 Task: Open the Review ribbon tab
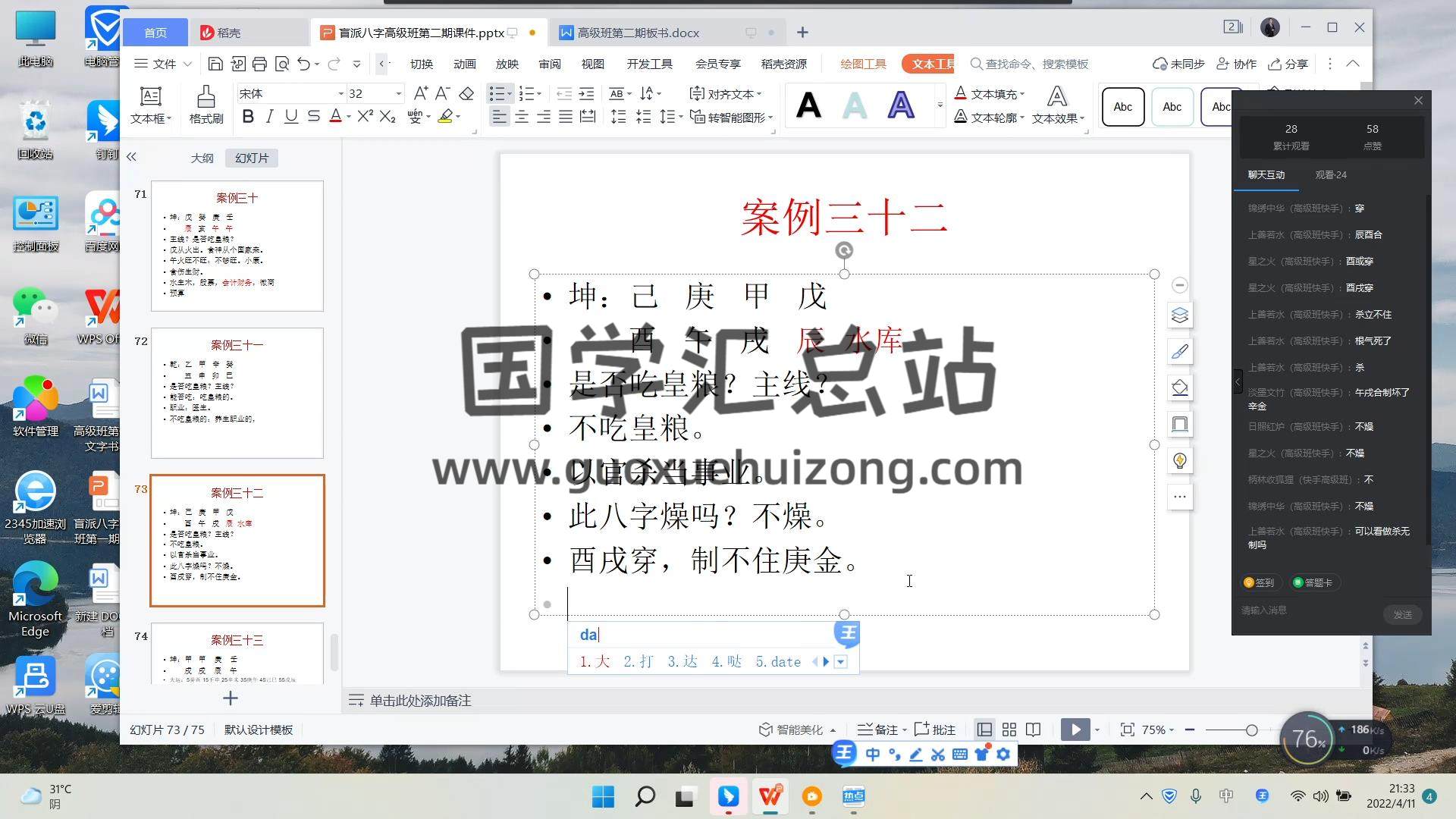[x=550, y=64]
